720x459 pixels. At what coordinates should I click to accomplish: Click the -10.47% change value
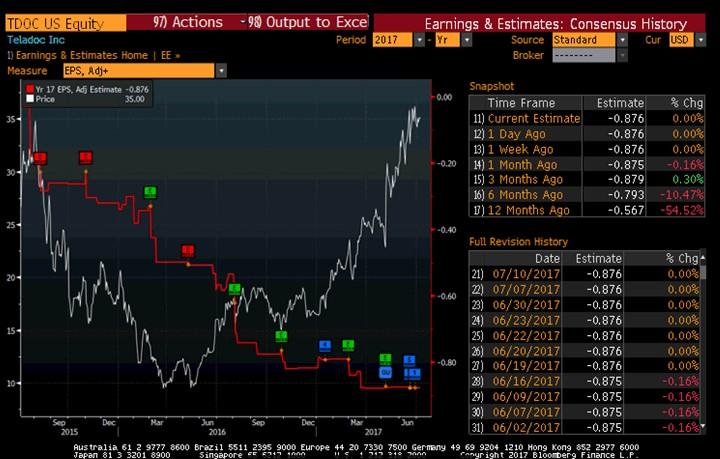point(681,195)
